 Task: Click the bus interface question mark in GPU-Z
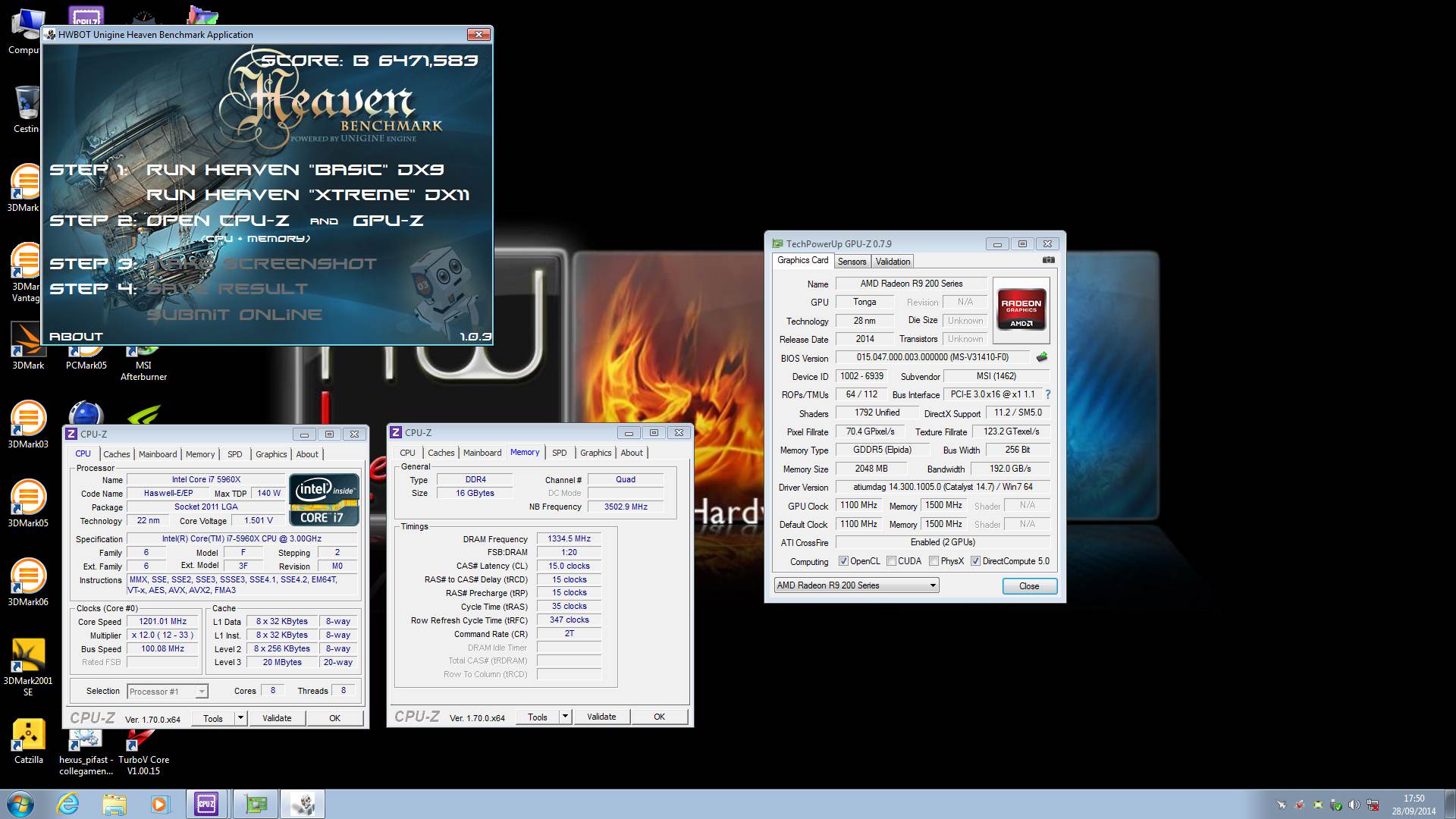point(1048,394)
